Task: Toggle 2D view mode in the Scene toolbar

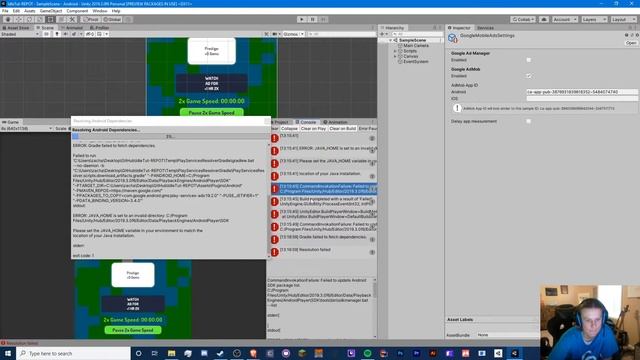Action: tap(46, 34)
